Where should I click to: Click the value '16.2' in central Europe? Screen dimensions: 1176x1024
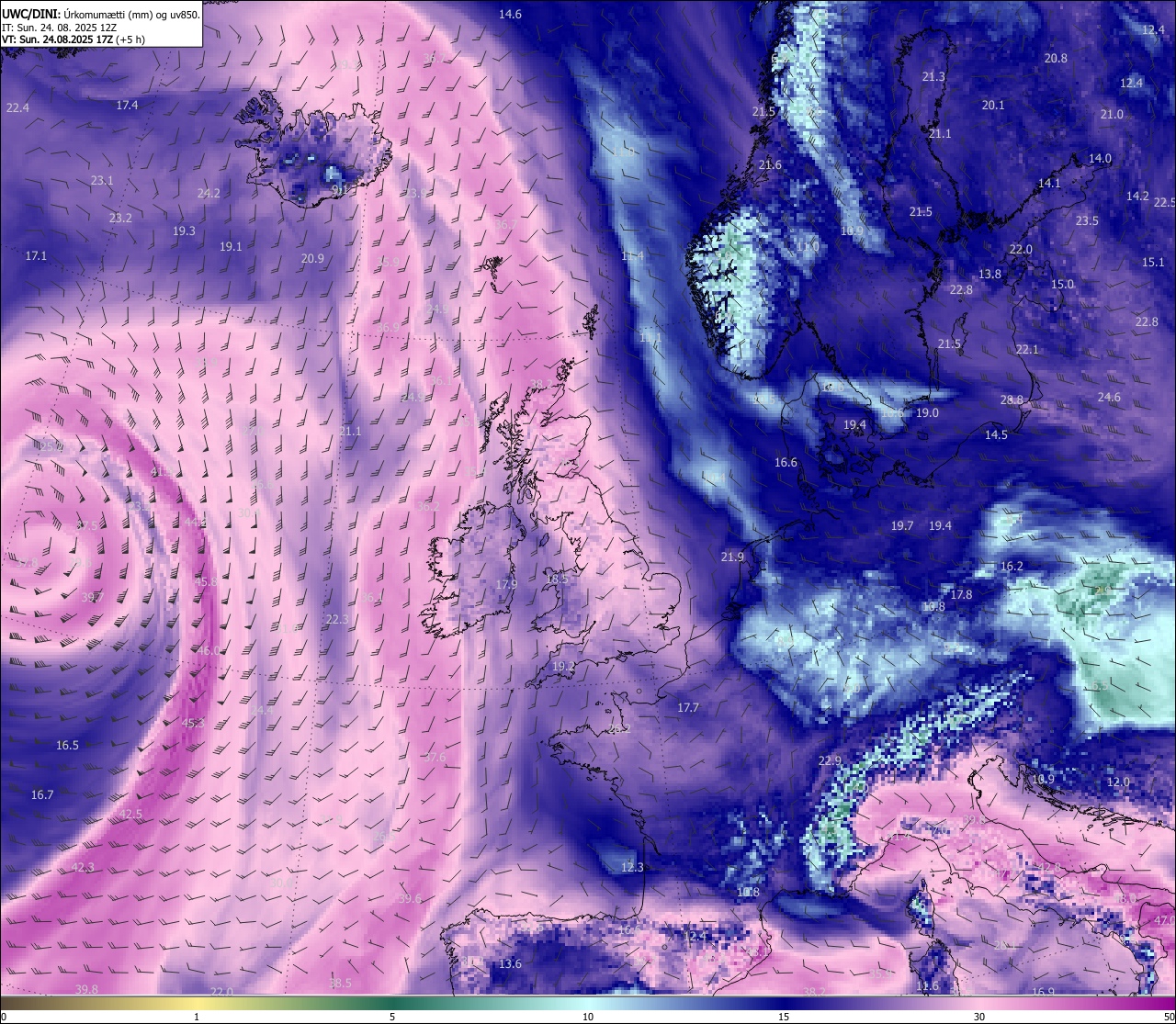(1012, 567)
